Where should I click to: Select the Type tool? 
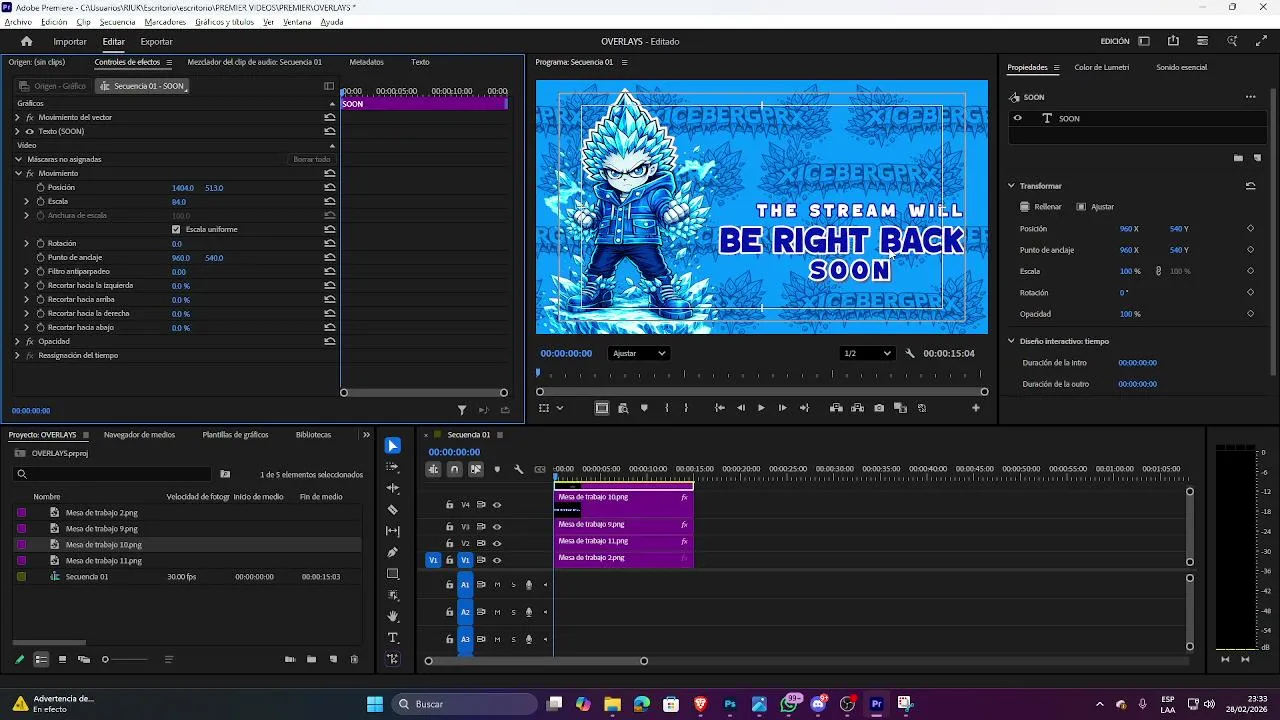tap(393, 638)
